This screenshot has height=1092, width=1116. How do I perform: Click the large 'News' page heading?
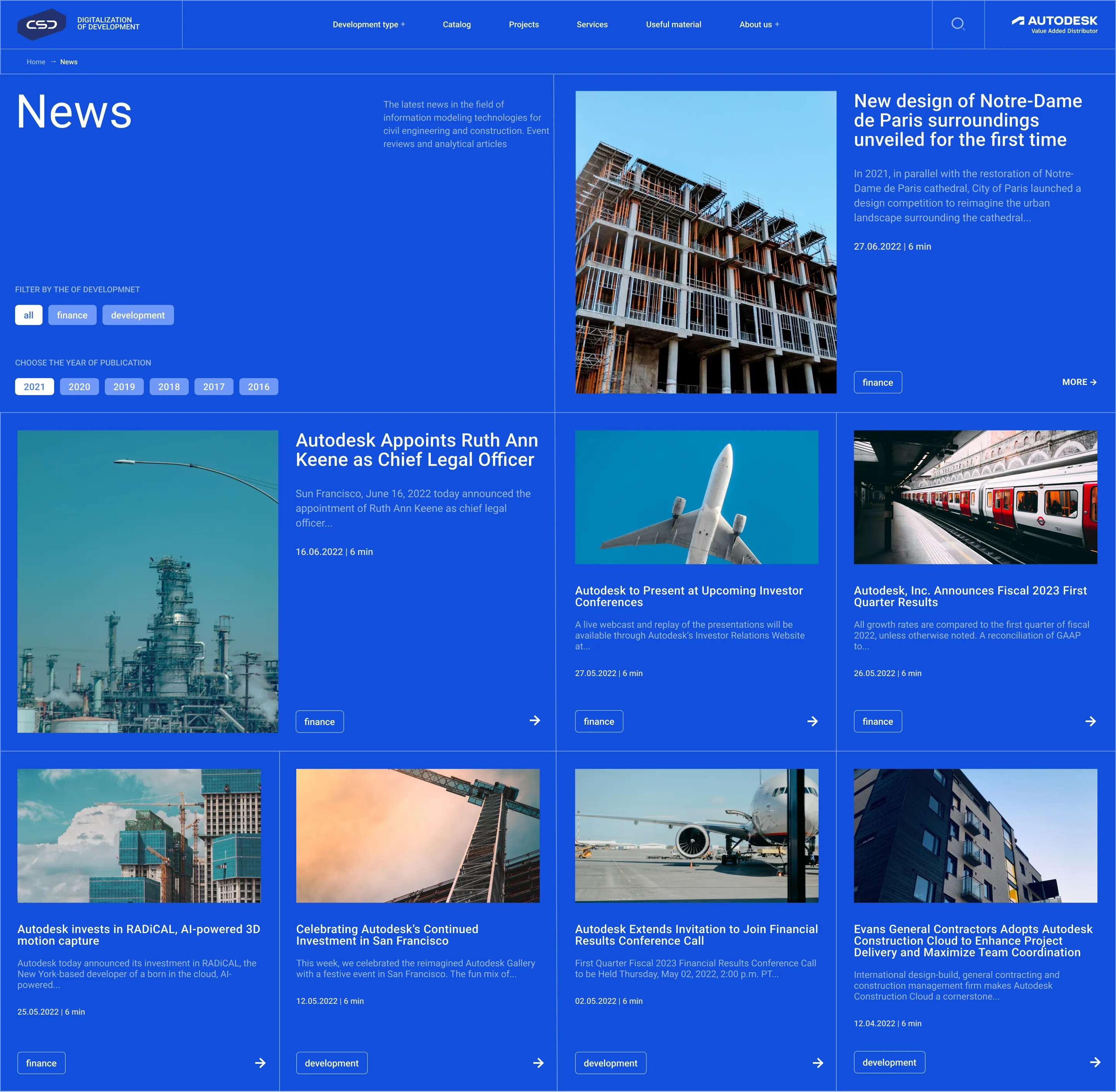tap(74, 111)
